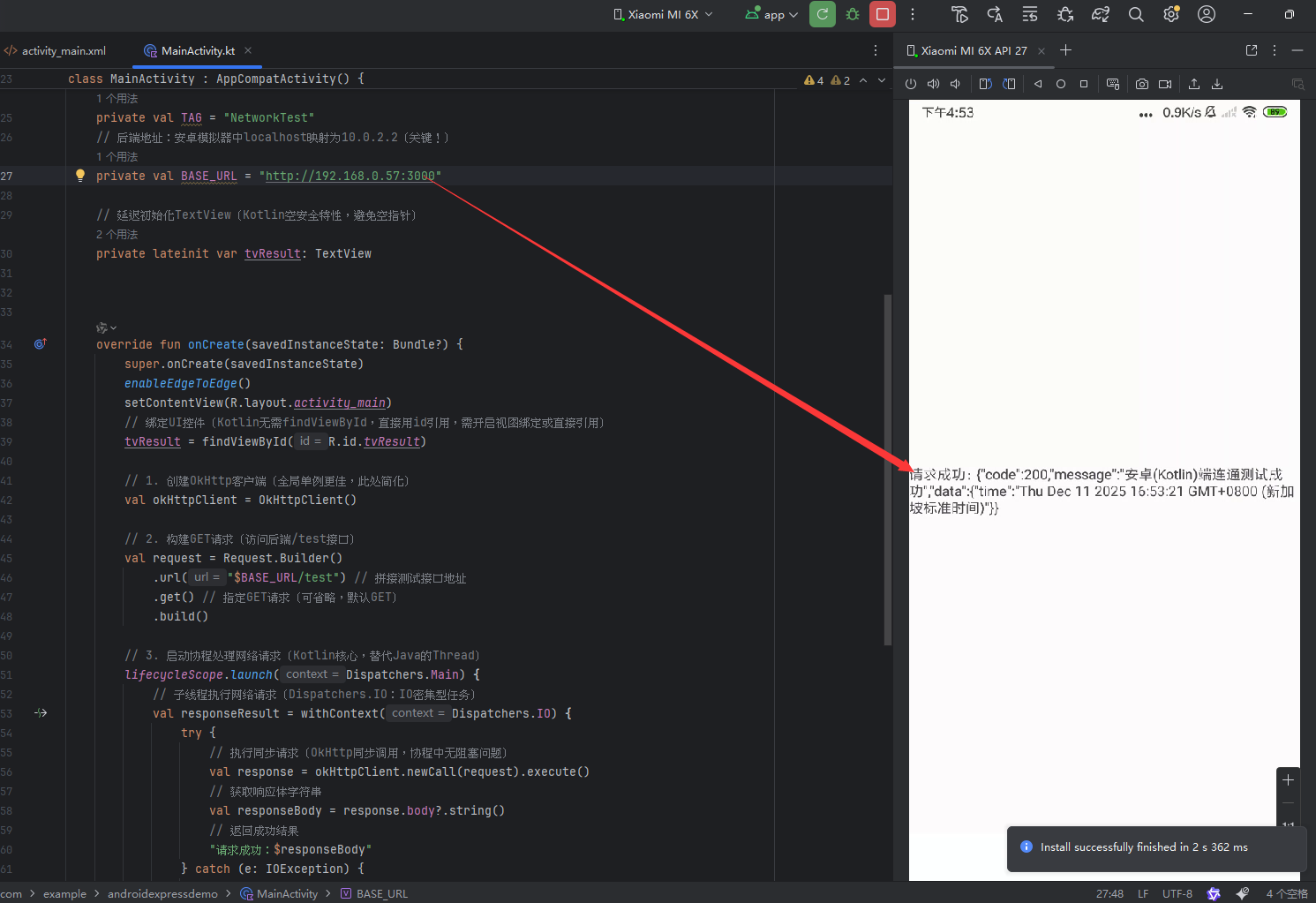Click device volume up icon
The height and width of the screenshot is (903, 1316).
[x=933, y=84]
